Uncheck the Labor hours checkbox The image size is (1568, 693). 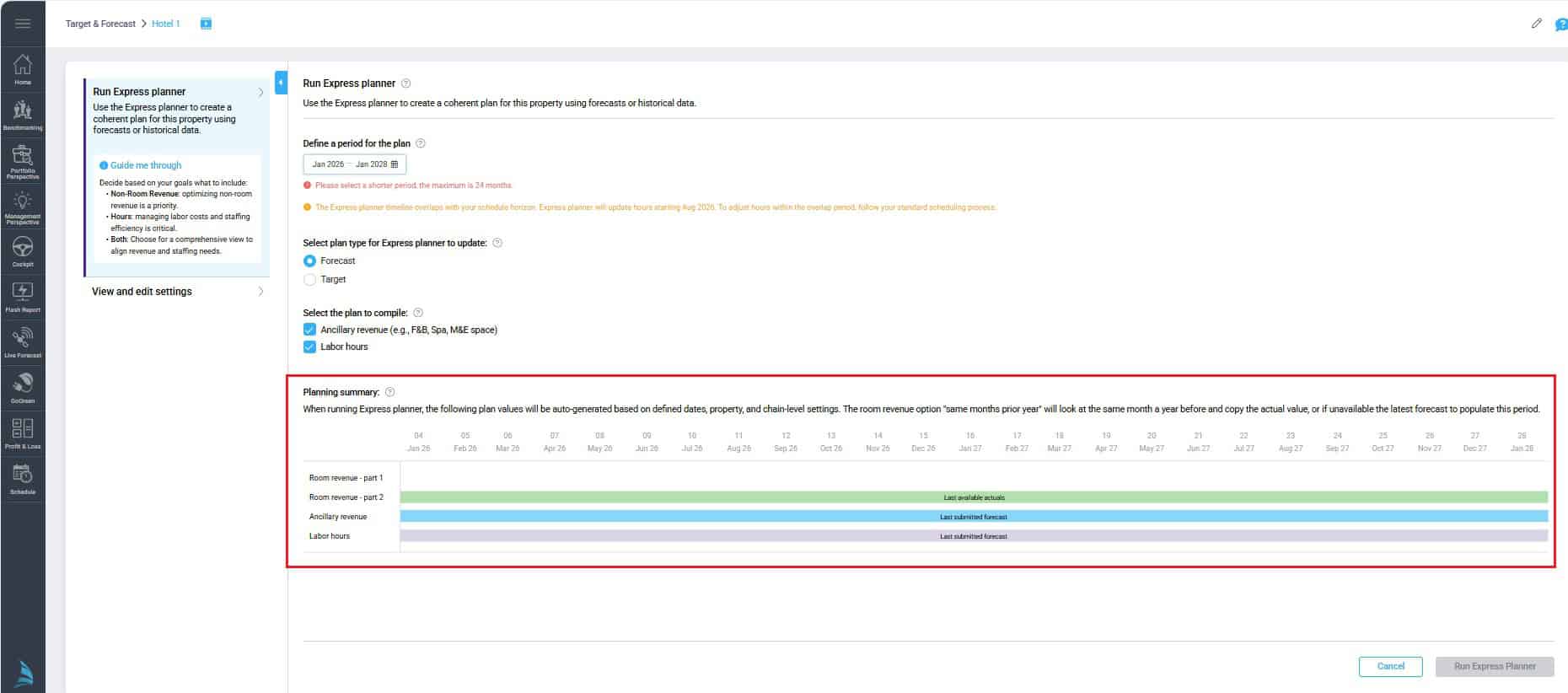[x=309, y=346]
